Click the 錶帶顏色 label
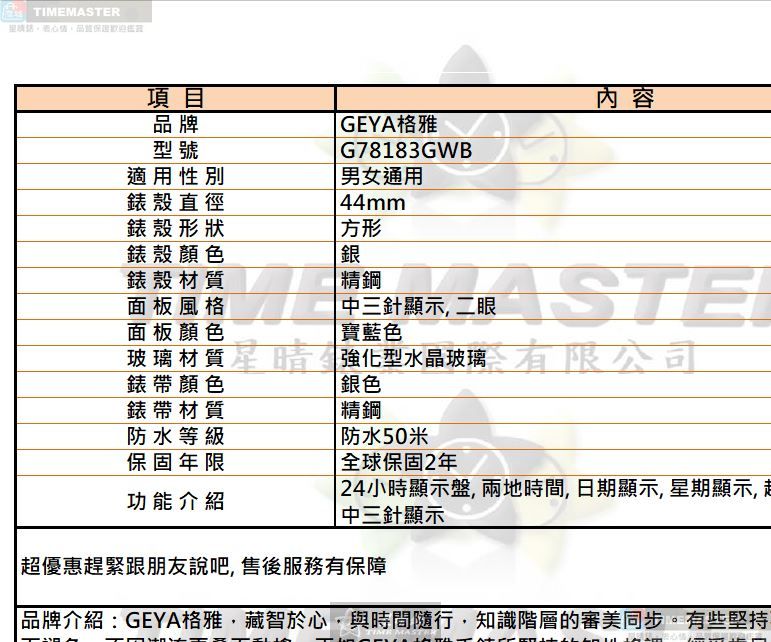The height and width of the screenshot is (642, 771). tap(176, 384)
